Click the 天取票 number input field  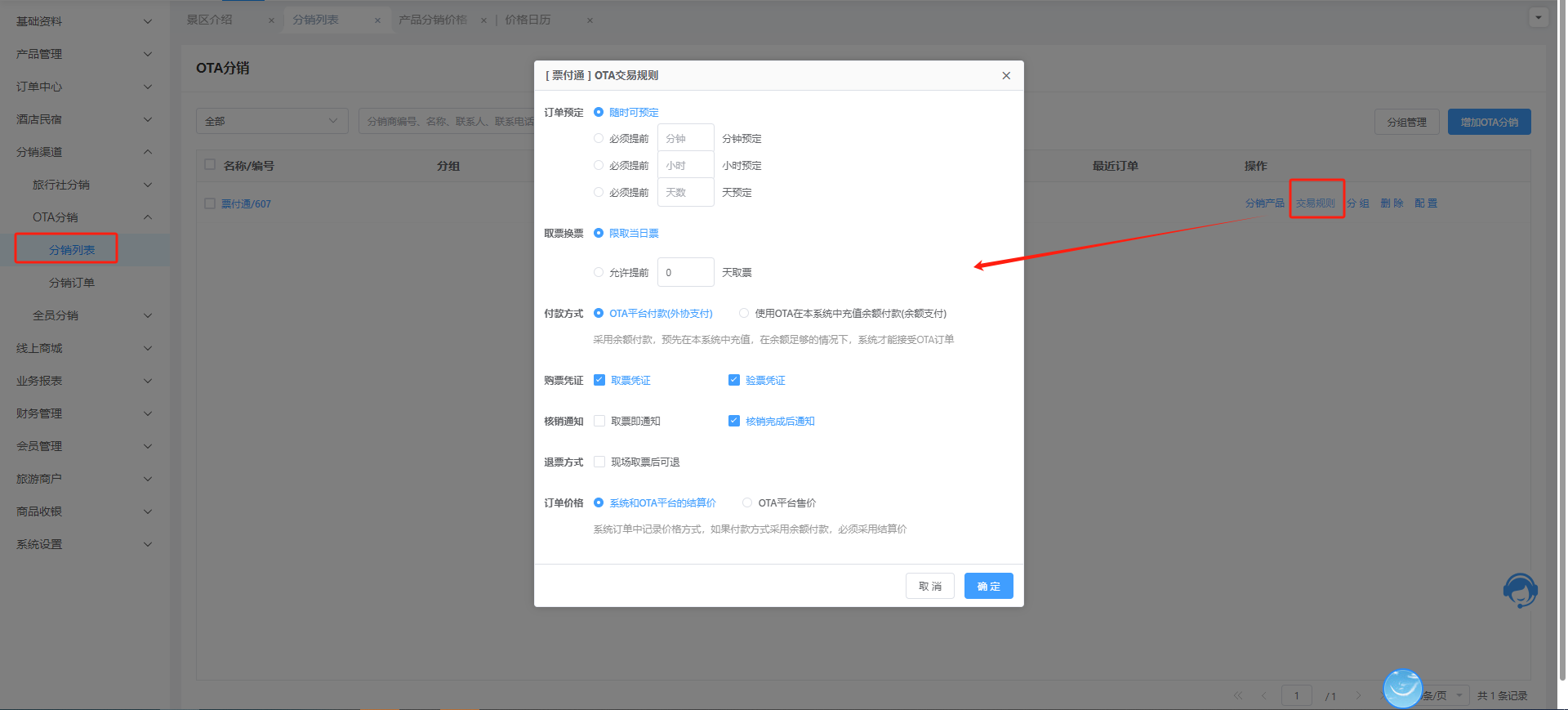point(685,273)
